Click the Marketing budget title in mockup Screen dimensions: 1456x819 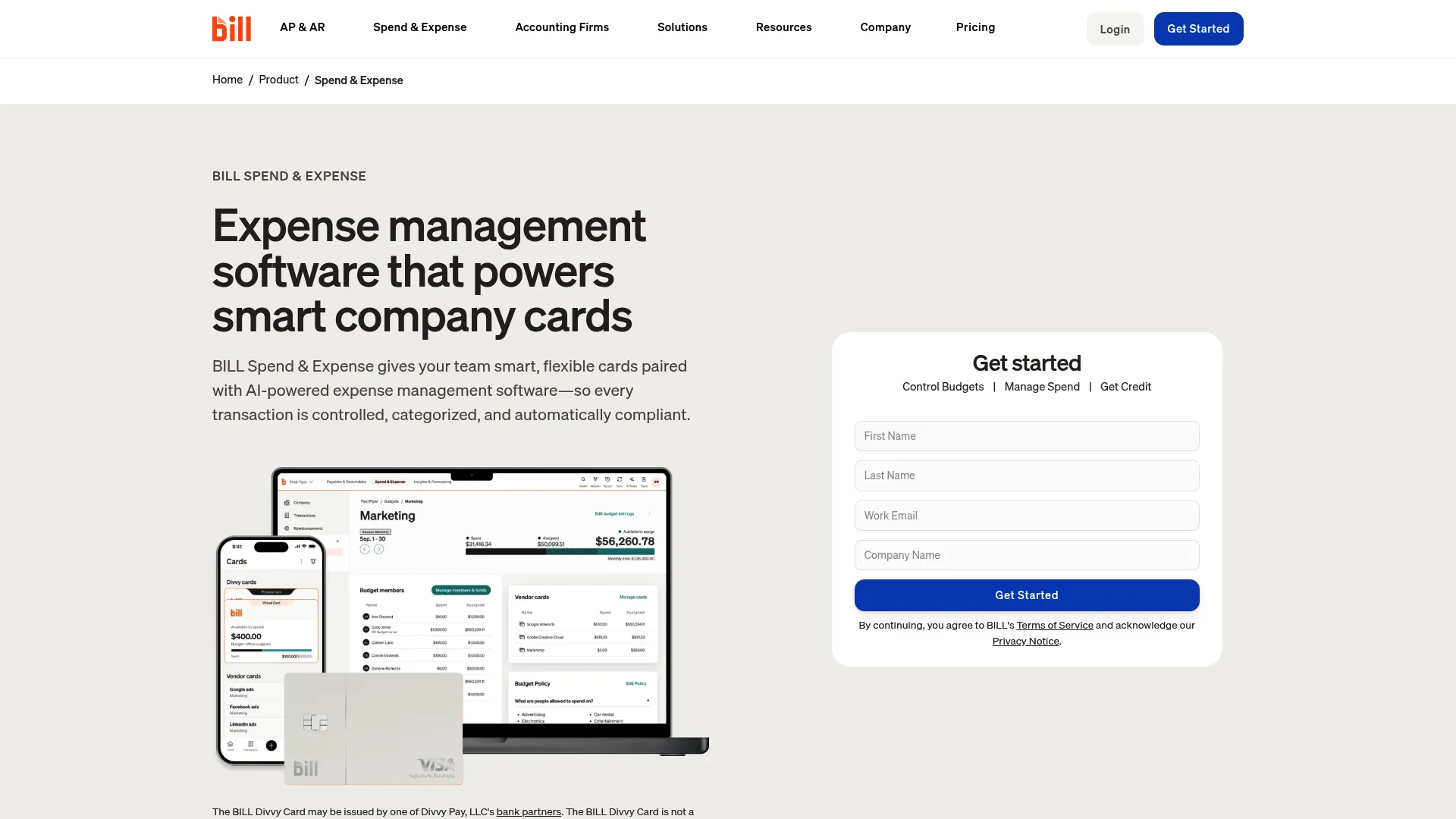(x=388, y=516)
